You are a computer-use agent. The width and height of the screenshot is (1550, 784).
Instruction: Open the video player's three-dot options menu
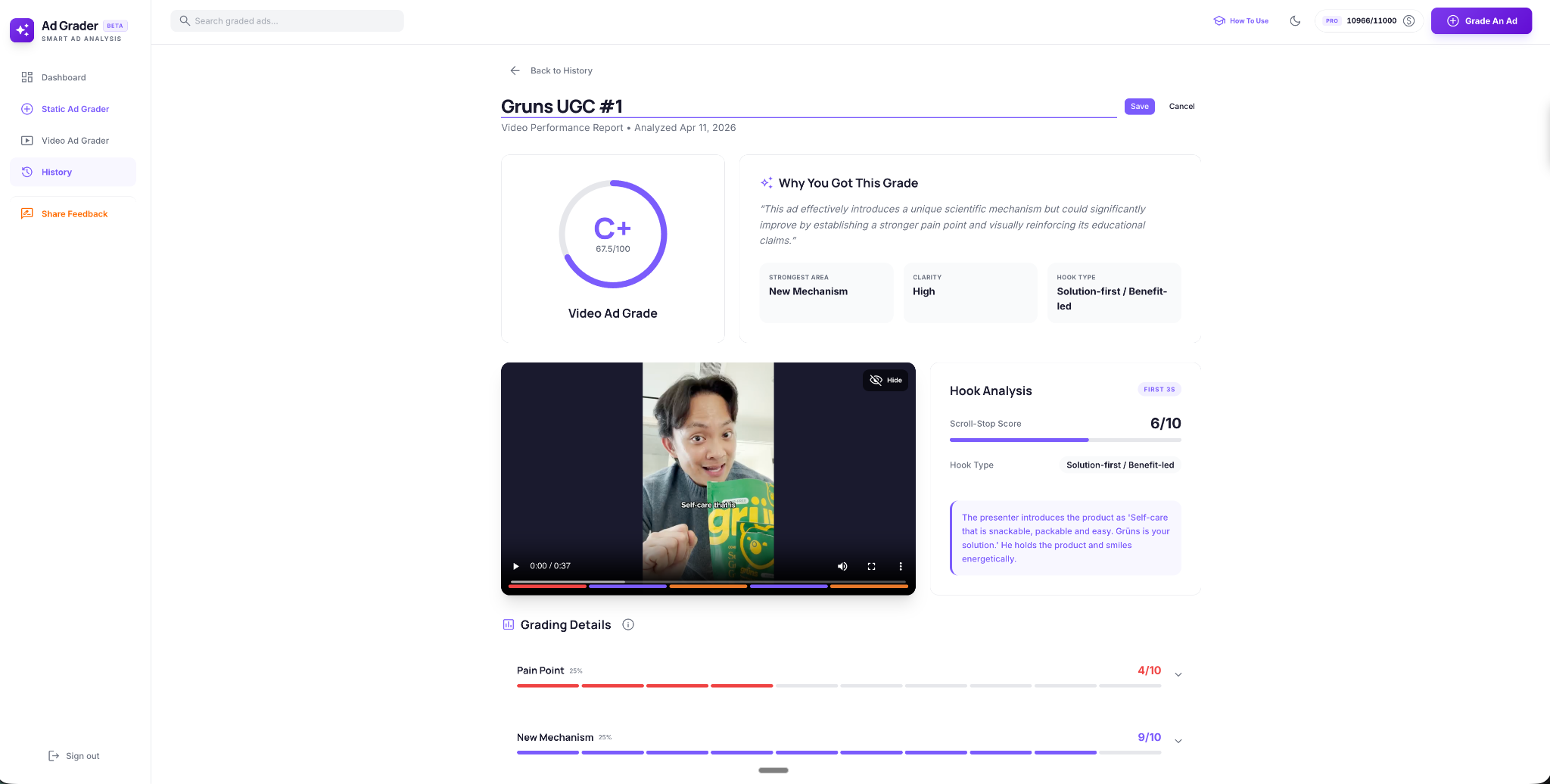click(900, 566)
